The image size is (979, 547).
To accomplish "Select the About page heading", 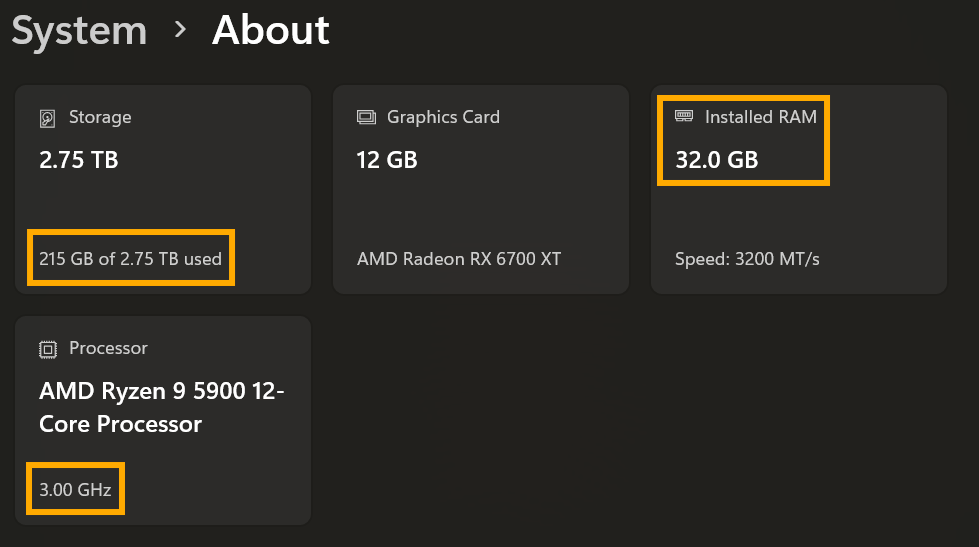I will (x=270, y=31).
